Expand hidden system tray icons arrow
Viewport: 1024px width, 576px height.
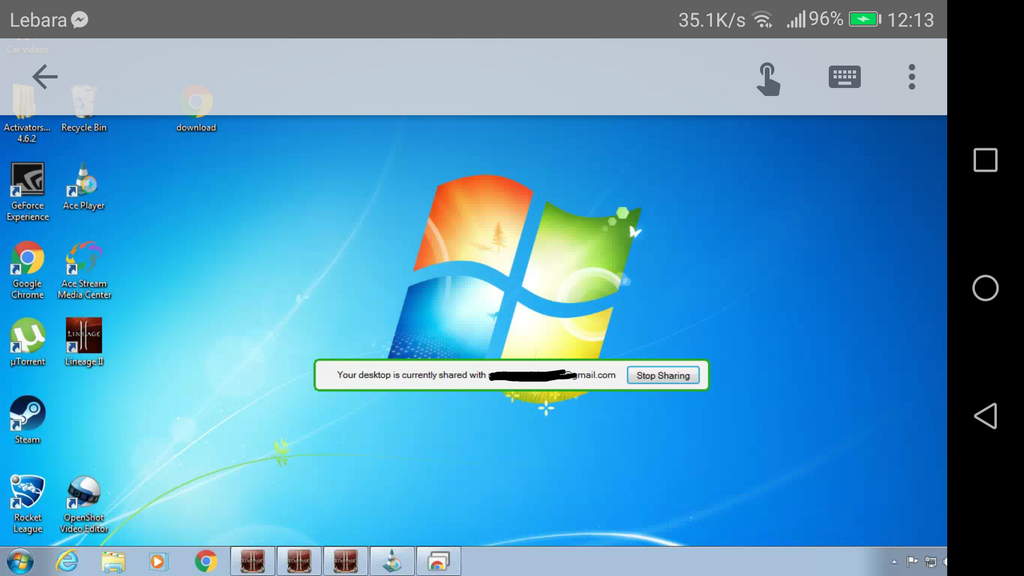894,562
